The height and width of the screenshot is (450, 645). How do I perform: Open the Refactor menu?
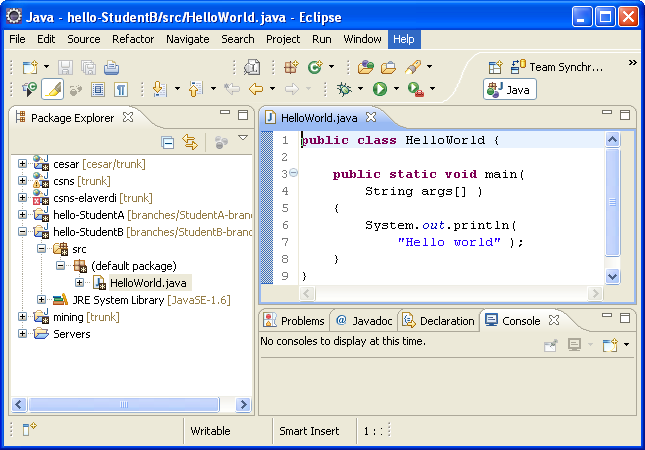133,39
